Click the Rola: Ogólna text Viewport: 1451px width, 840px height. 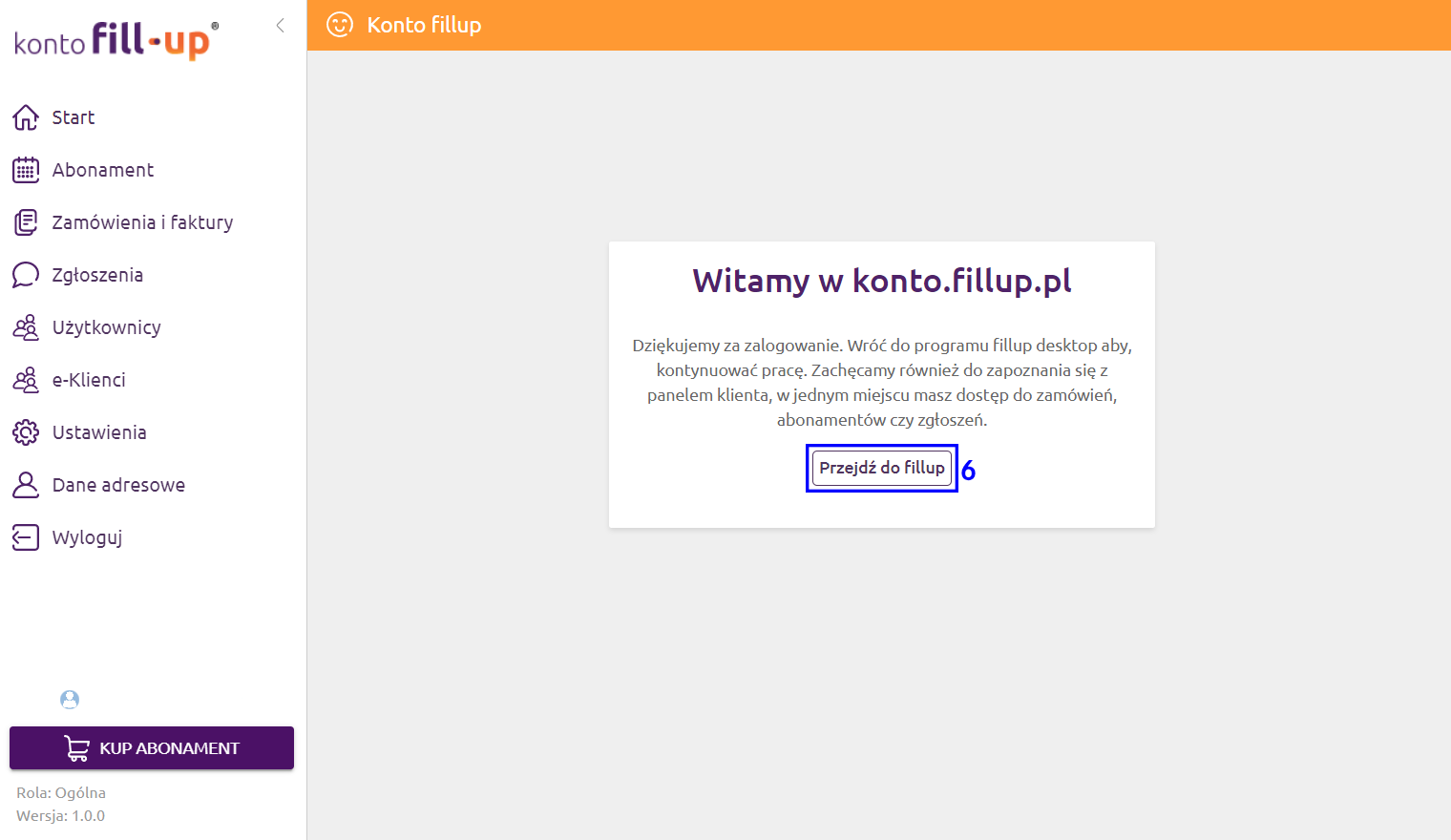61,793
